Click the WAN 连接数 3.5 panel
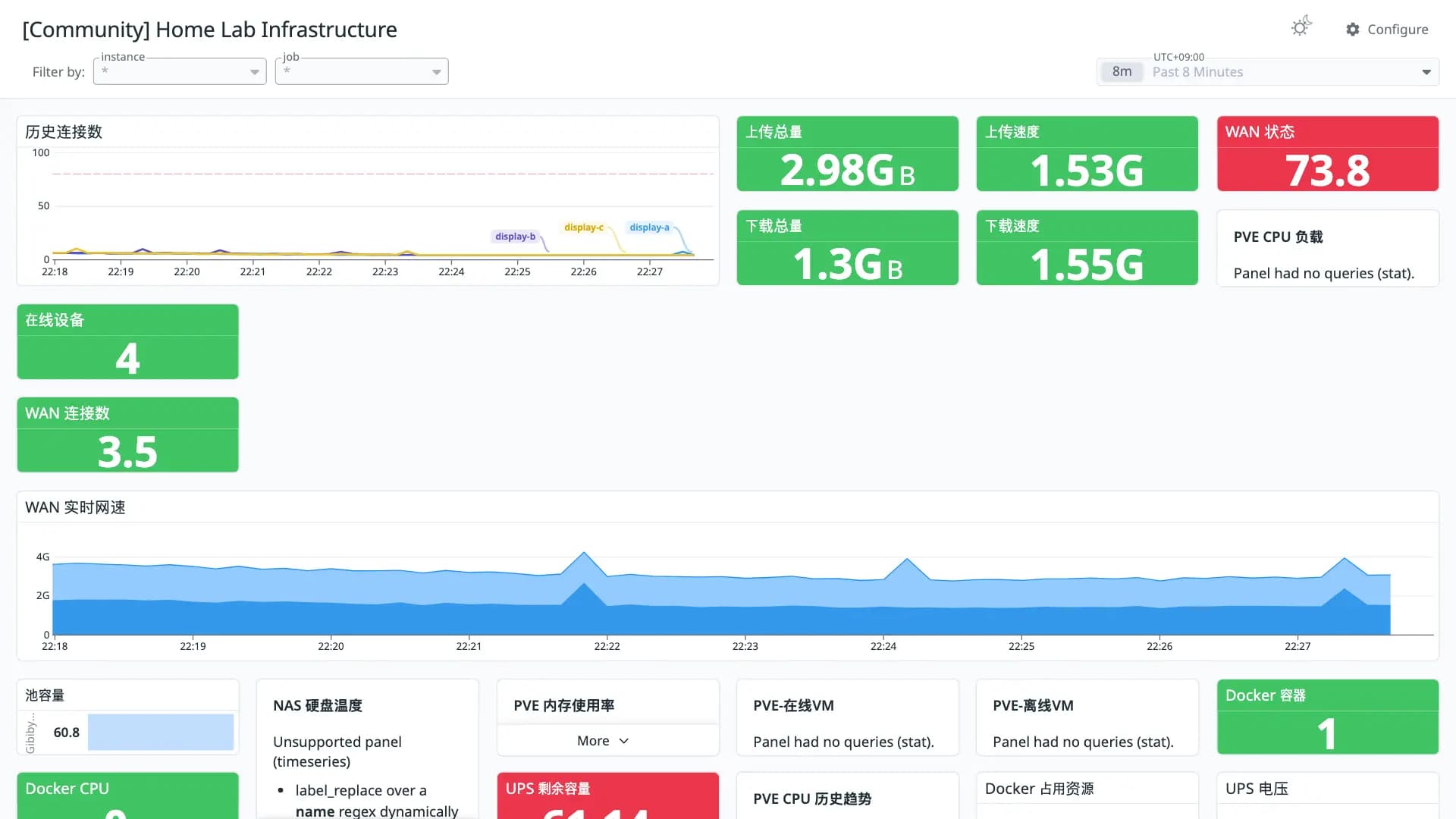Viewport: 1456px width, 819px height. coord(127,435)
